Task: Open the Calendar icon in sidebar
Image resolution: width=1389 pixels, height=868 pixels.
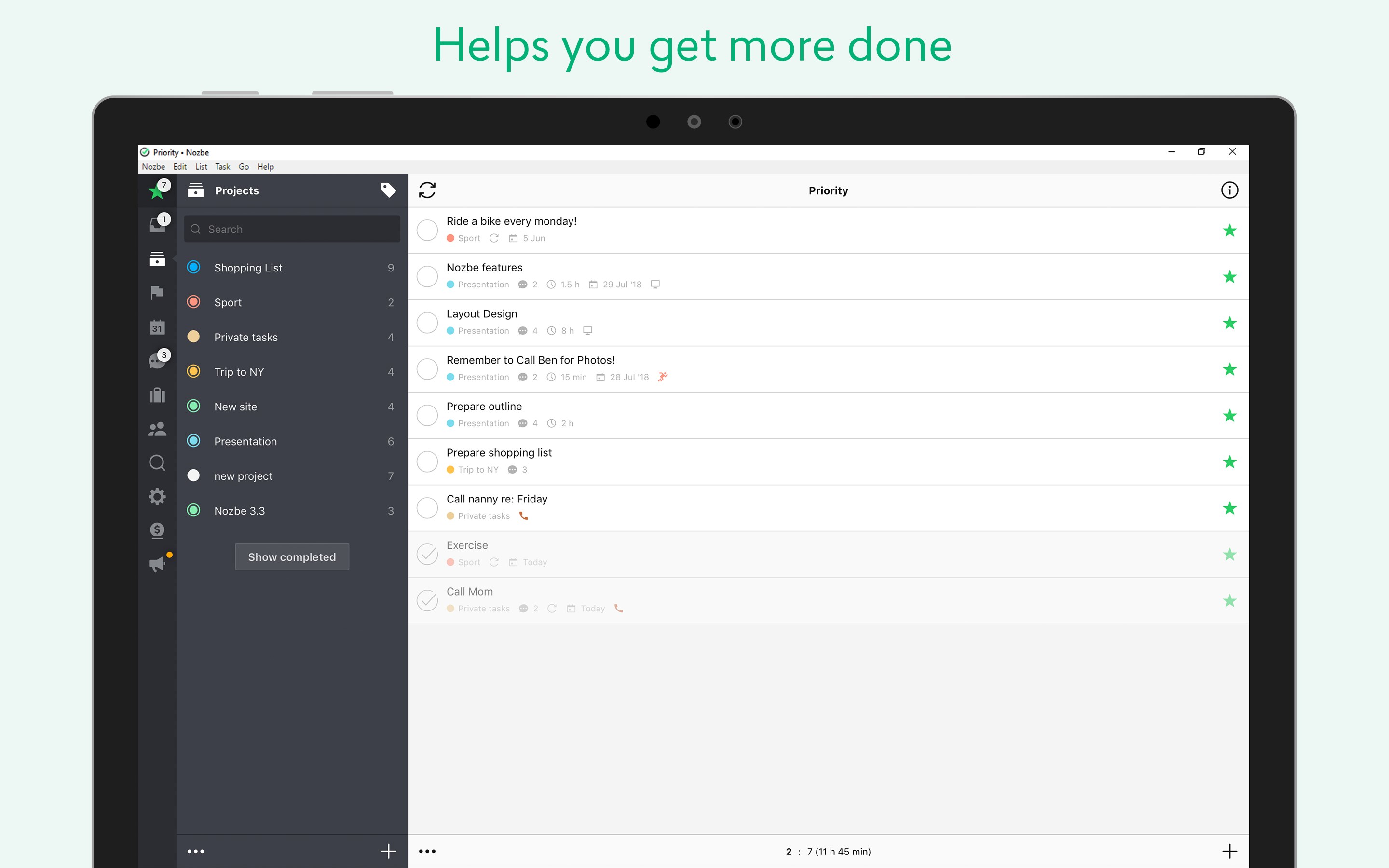Action: (x=157, y=327)
